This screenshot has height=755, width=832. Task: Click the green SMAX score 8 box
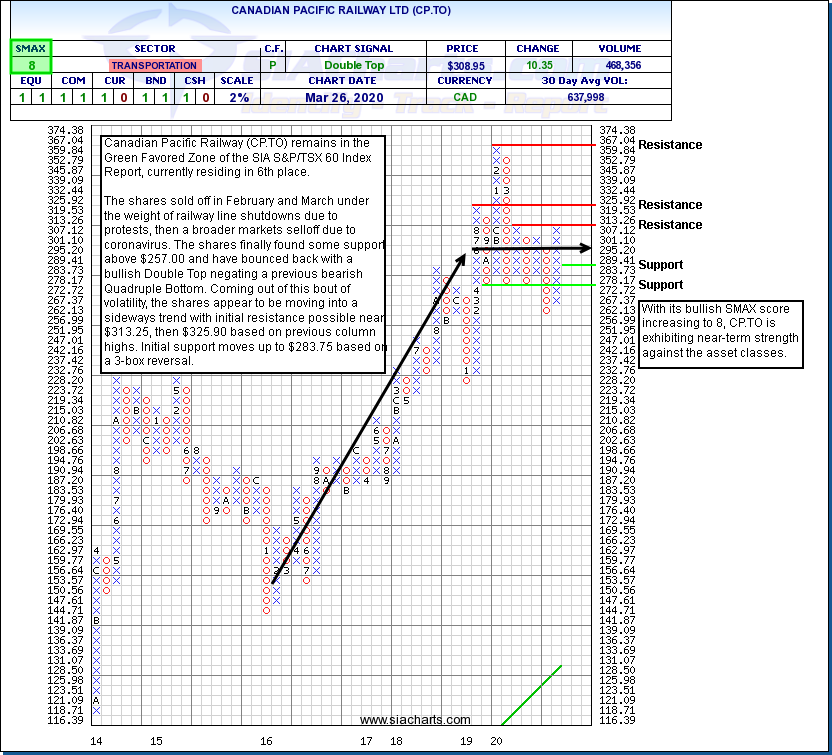click(31, 65)
